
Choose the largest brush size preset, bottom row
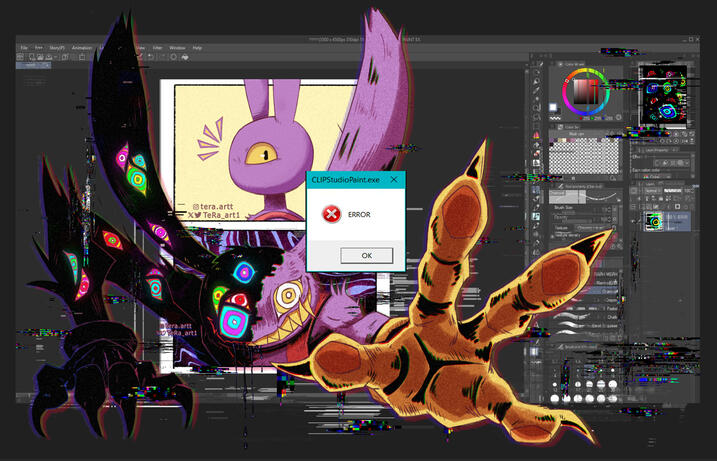click(613, 399)
